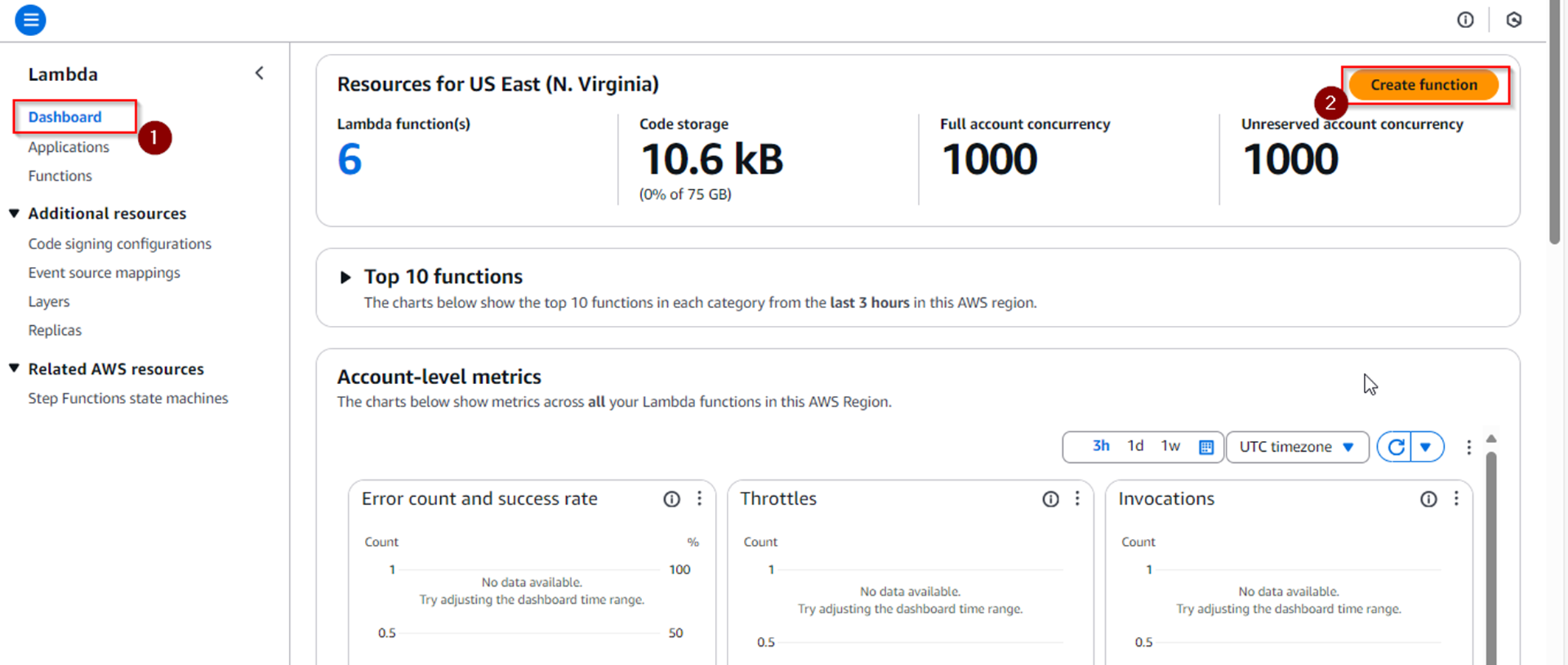The height and width of the screenshot is (665, 1568).
Task: Open Layers in the sidebar
Action: tap(49, 302)
